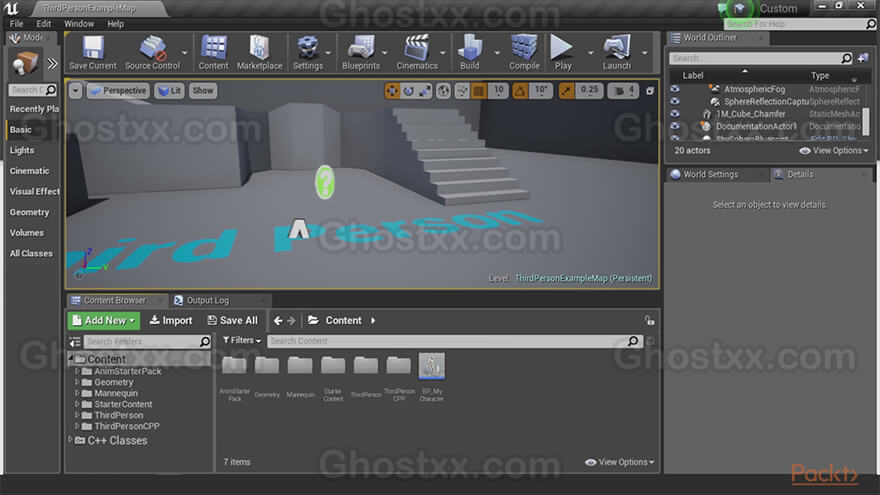The width and height of the screenshot is (880, 495).
Task: Open the Marketplace icon
Action: click(x=259, y=52)
